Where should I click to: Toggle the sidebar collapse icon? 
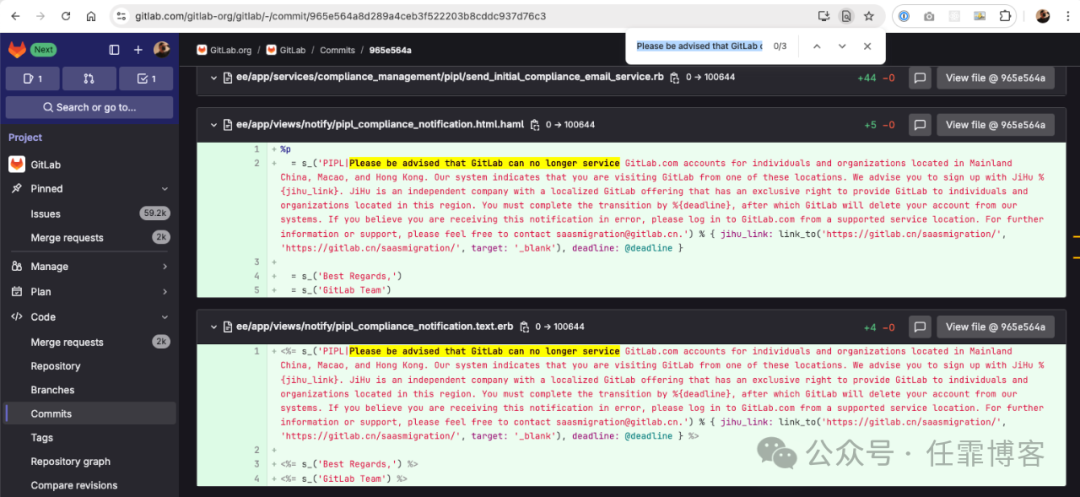114,50
